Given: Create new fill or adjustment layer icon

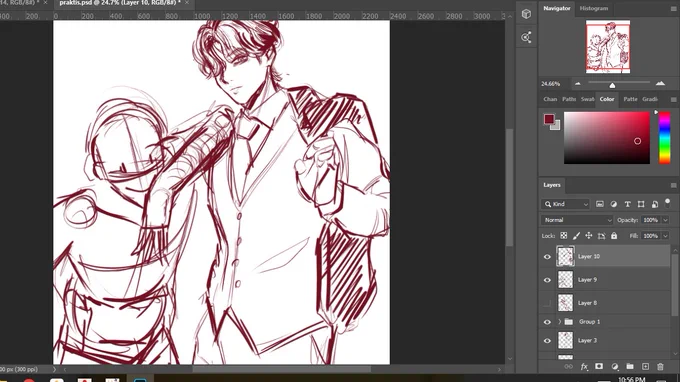Looking at the screenshot, I should coord(615,367).
